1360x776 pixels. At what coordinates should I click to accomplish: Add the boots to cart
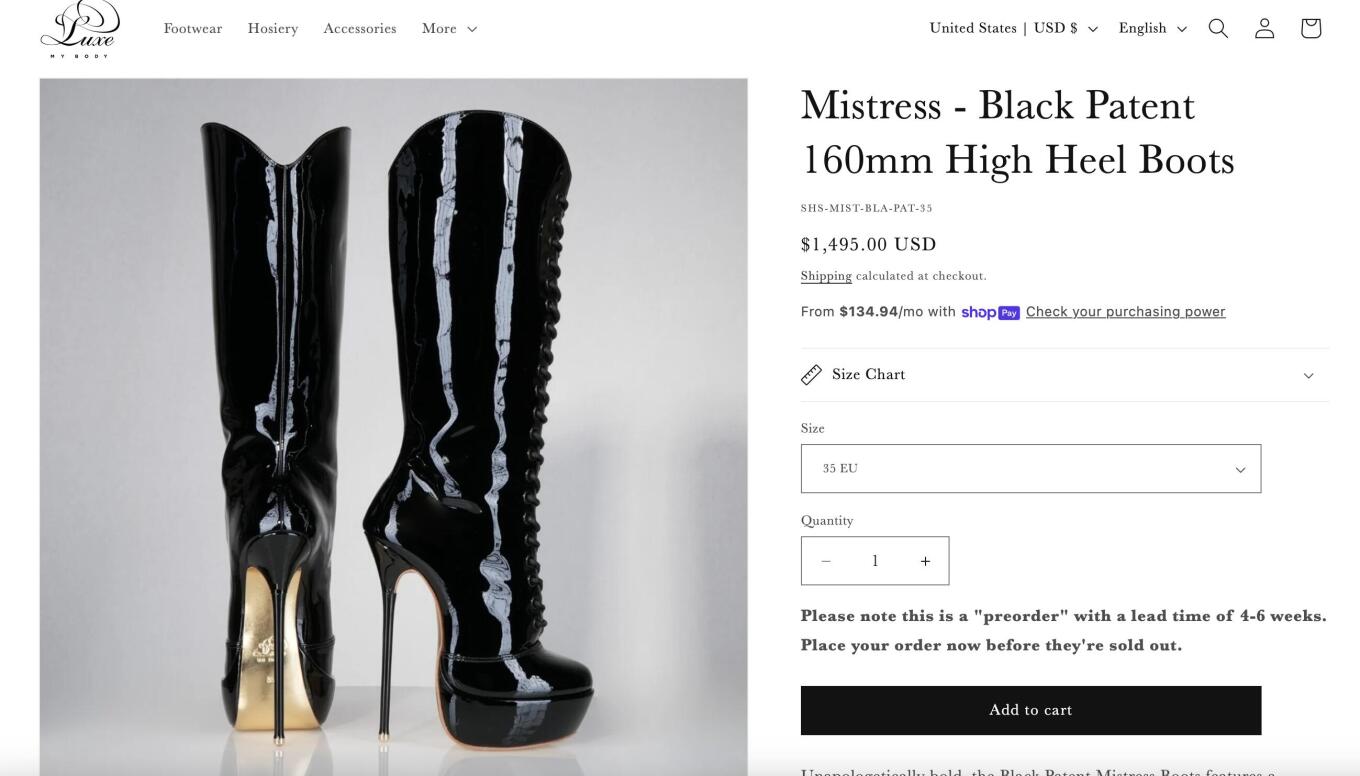tap(1031, 710)
